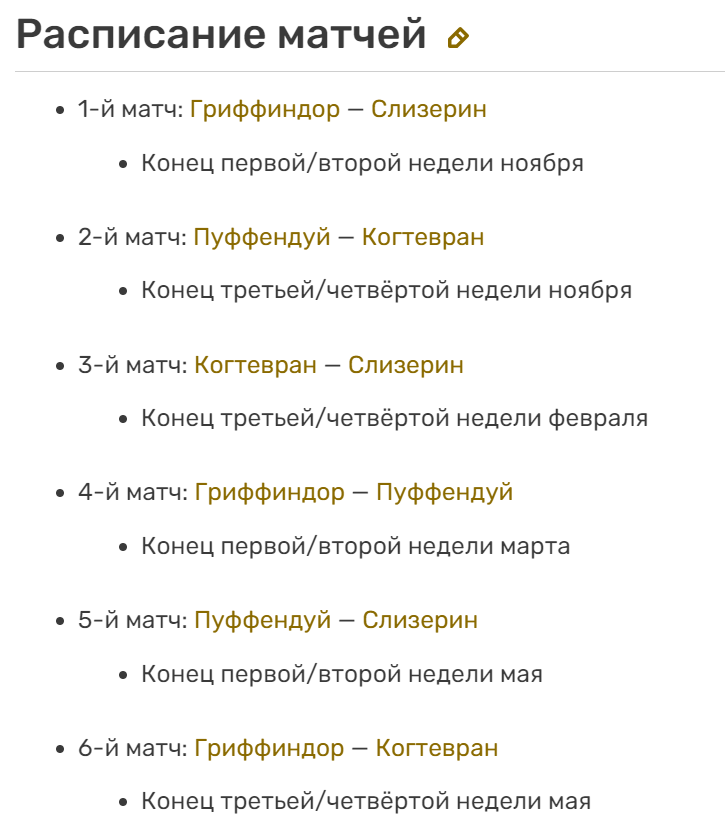
Task: Visit Пуффендуй link in the 4-й матч line
Action: pyautogui.click(x=444, y=492)
